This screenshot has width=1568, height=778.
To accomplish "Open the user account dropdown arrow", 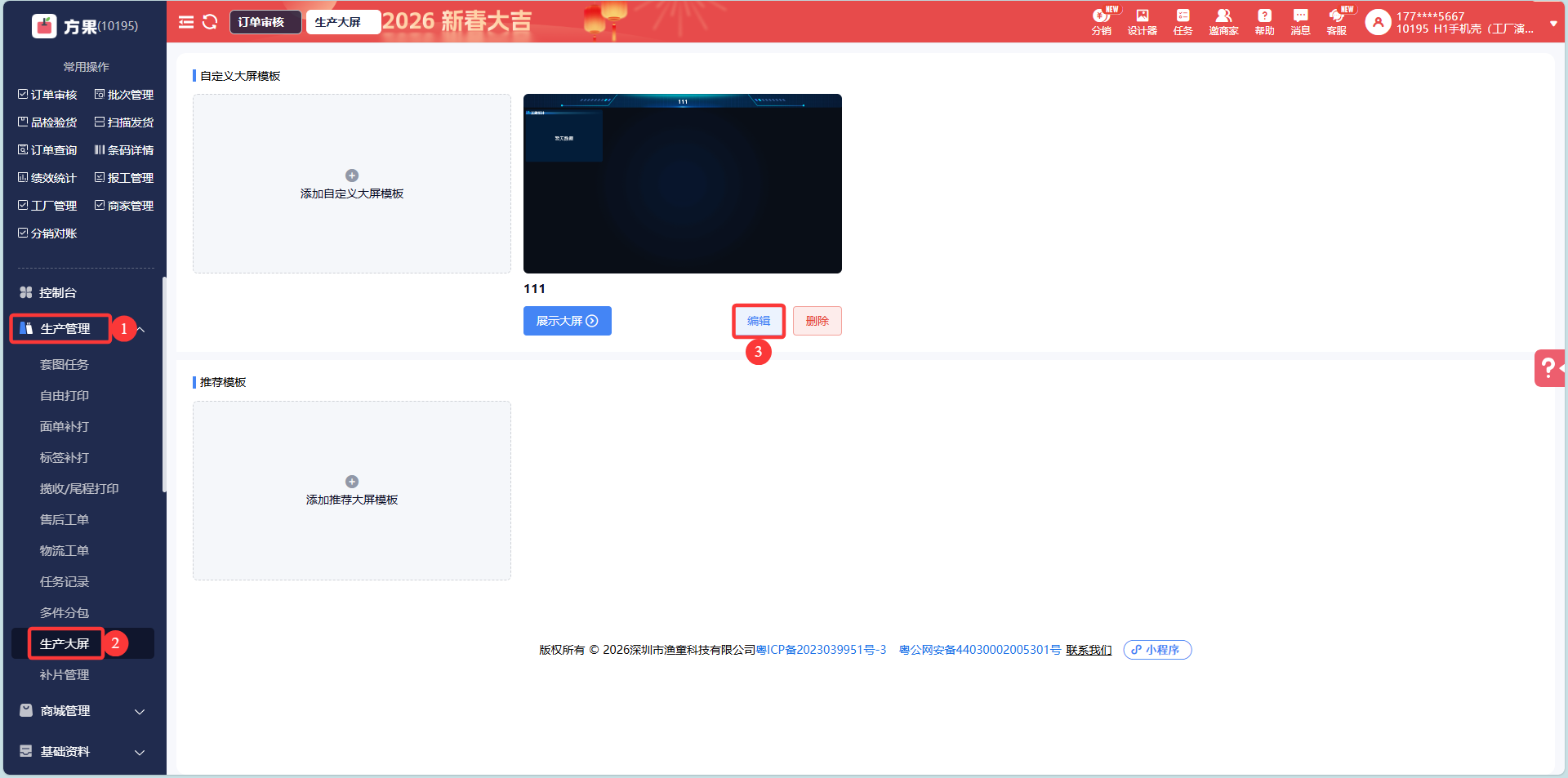I will click(x=1553, y=24).
